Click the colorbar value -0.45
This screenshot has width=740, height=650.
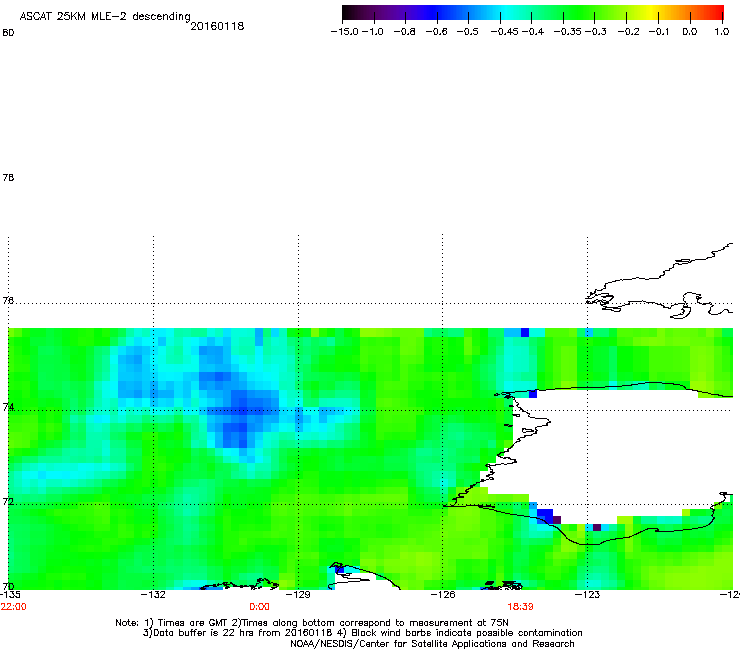(505, 32)
